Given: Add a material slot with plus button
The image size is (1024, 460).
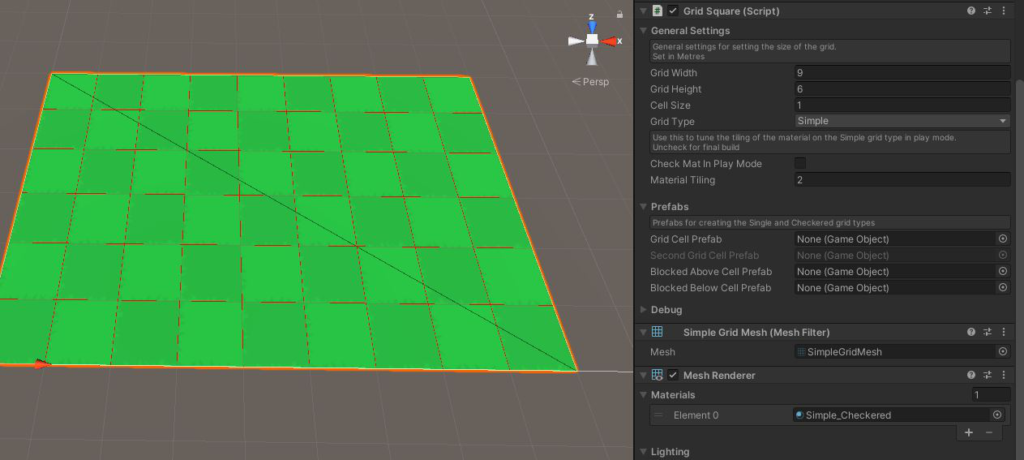Looking at the screenshot, I should coord(969,433).
